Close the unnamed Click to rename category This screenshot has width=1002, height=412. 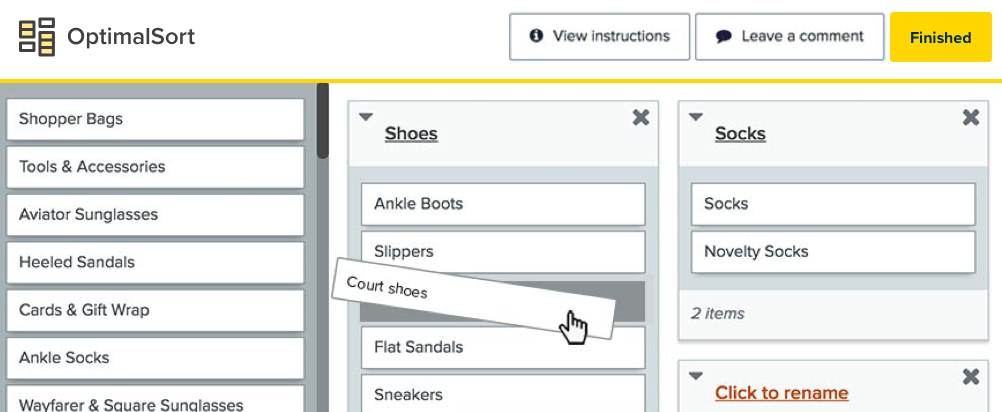click(970, 377)
